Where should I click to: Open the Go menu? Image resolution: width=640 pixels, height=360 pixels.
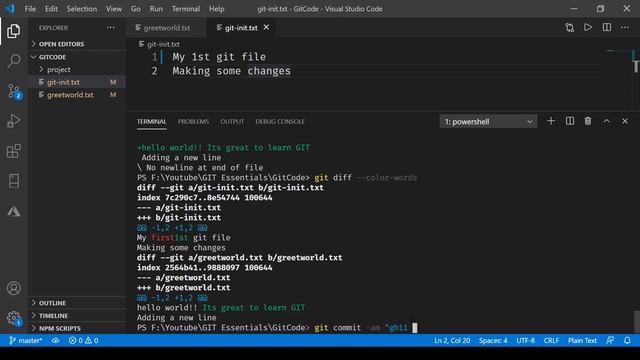pyautogui.click(x=136, y=9)
